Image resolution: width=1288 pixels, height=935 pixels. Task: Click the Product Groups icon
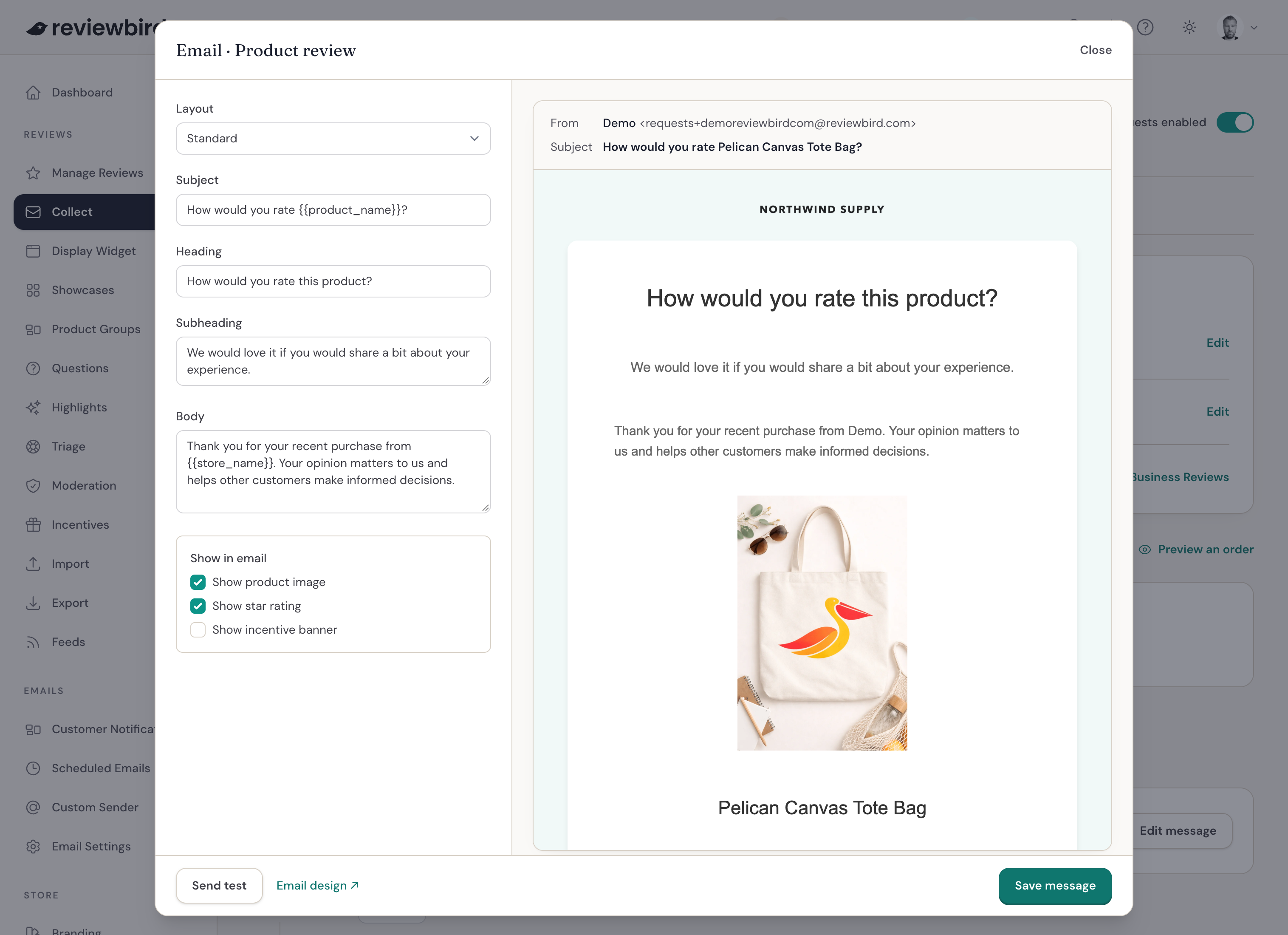(33, 329)
